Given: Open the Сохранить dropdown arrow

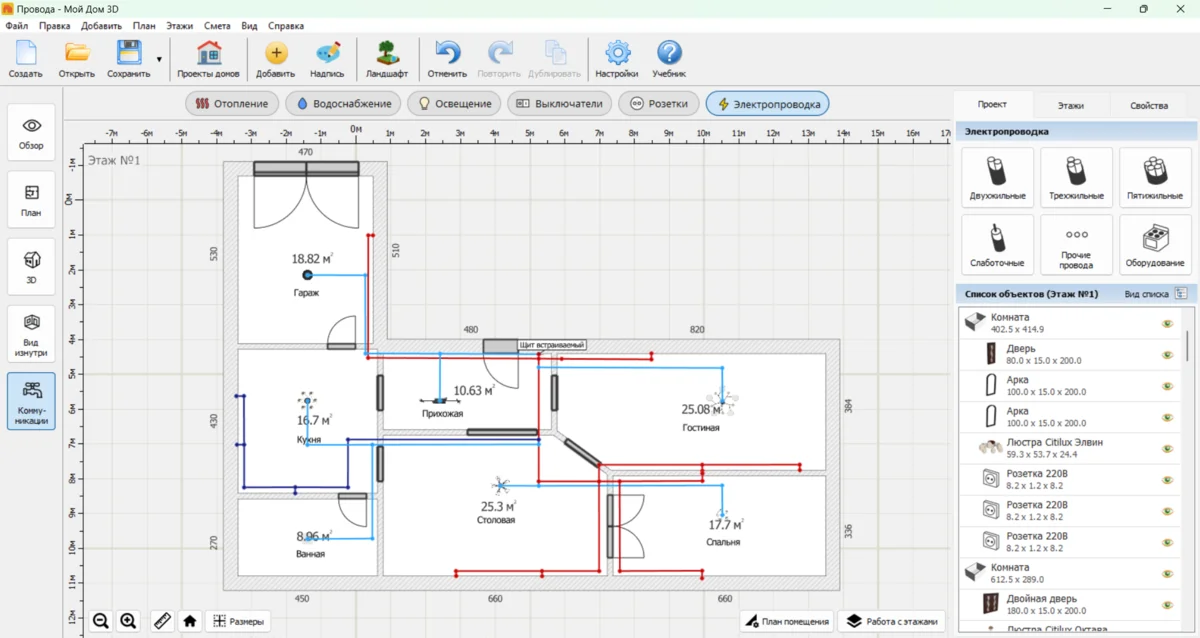Looking at the screenshot, I should pyautogui.click(x=159, y=59).
